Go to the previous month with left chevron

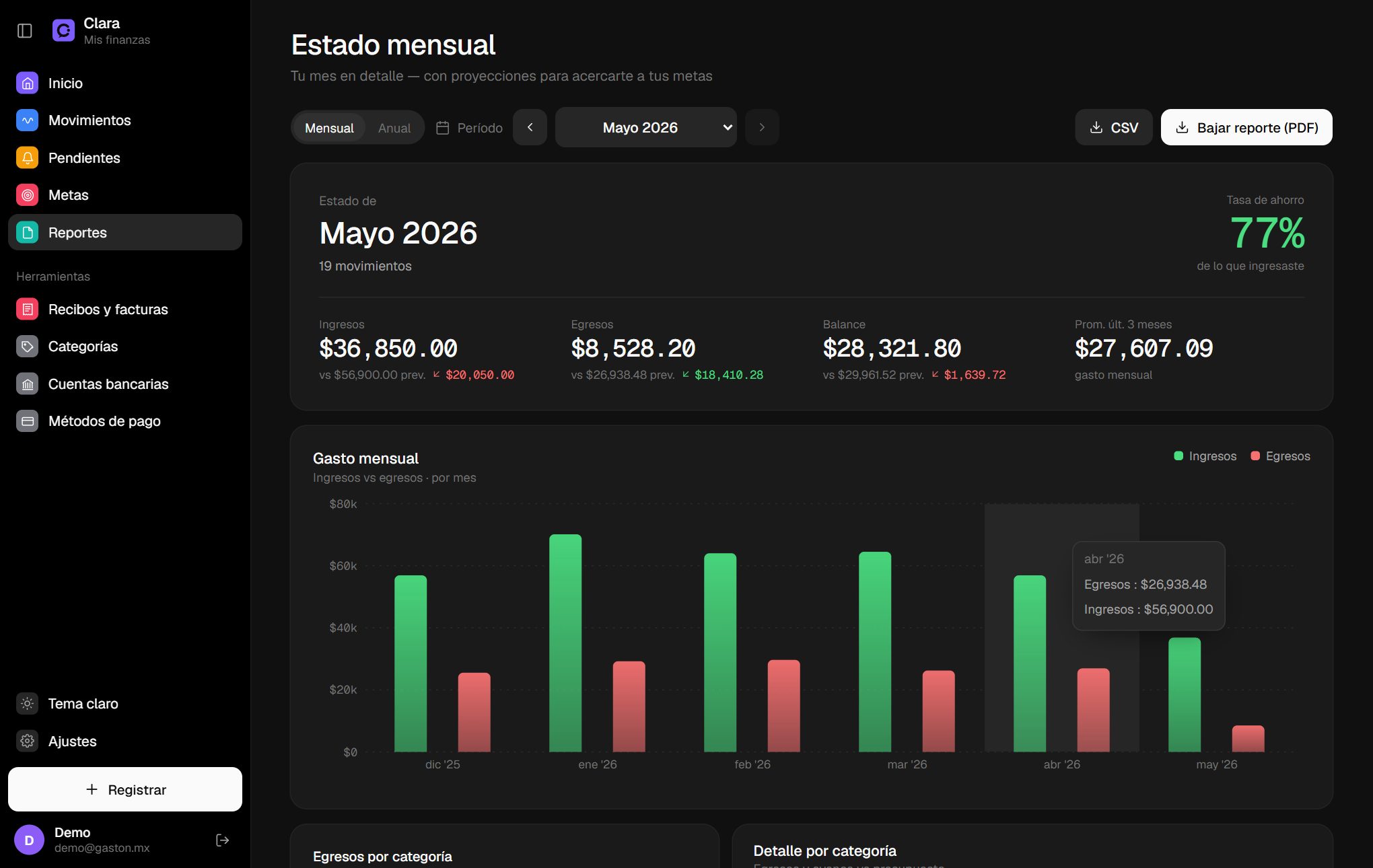pyautogui.click(x=530, y=127)
